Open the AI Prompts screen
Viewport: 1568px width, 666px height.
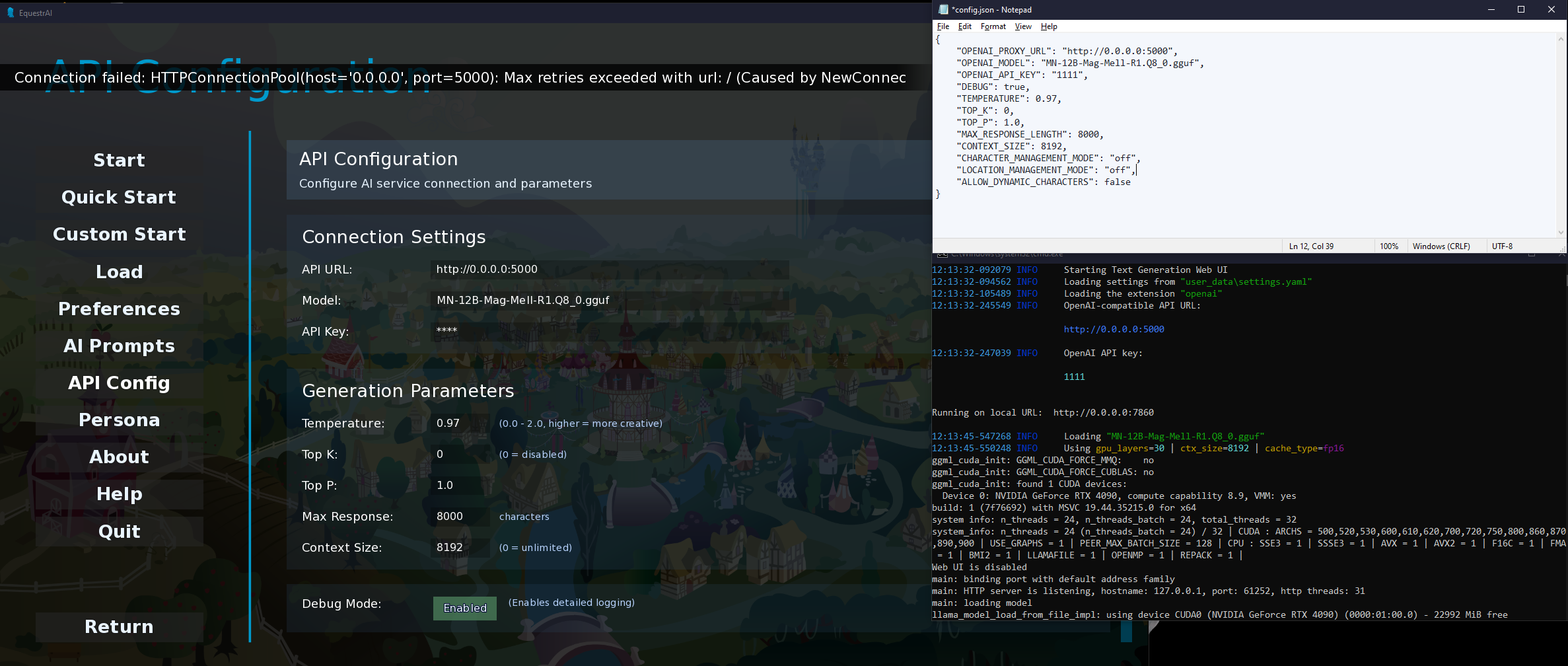click(x=120, y=346)
